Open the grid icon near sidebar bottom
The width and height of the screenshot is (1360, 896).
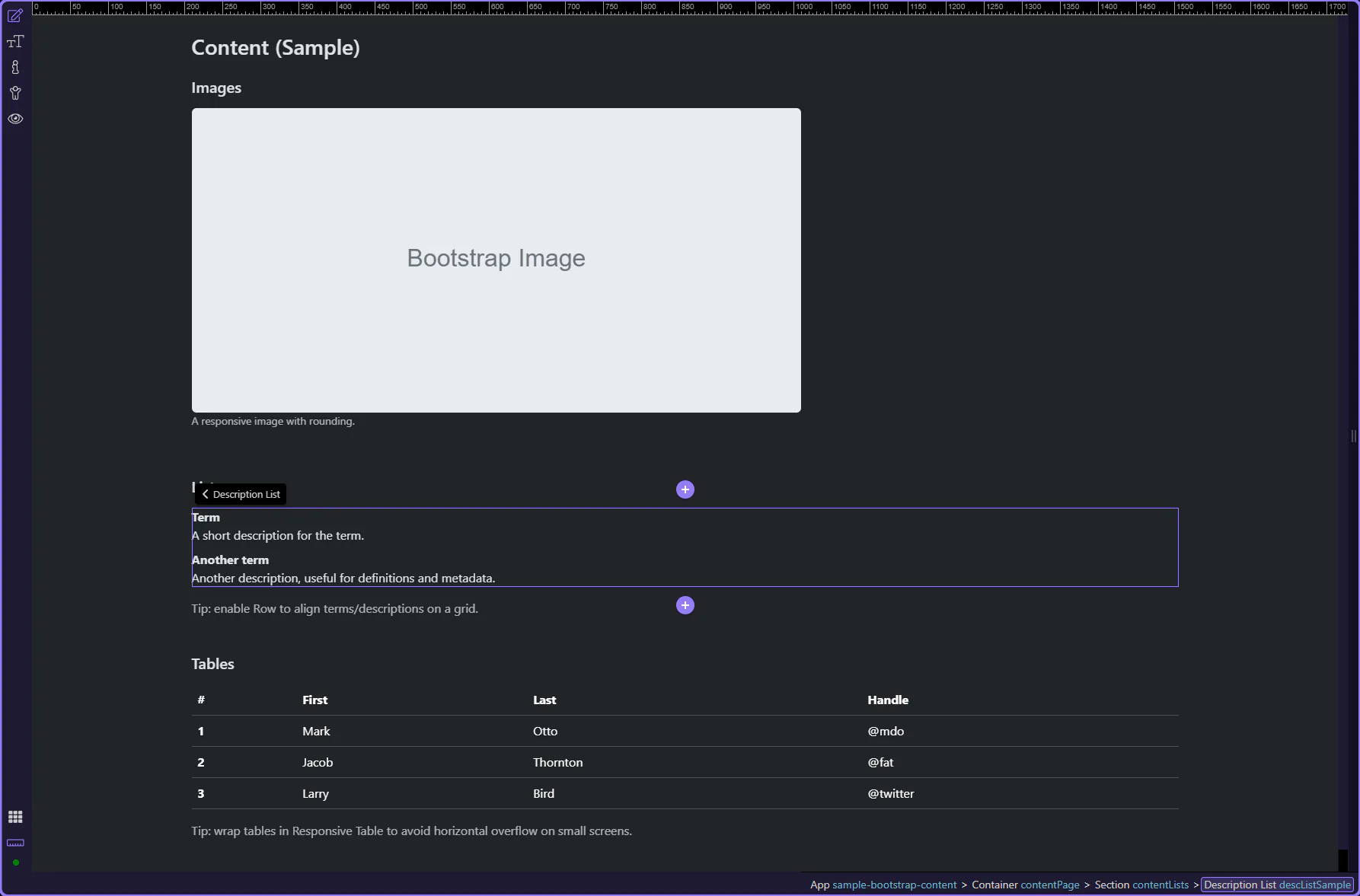(15, 817)
